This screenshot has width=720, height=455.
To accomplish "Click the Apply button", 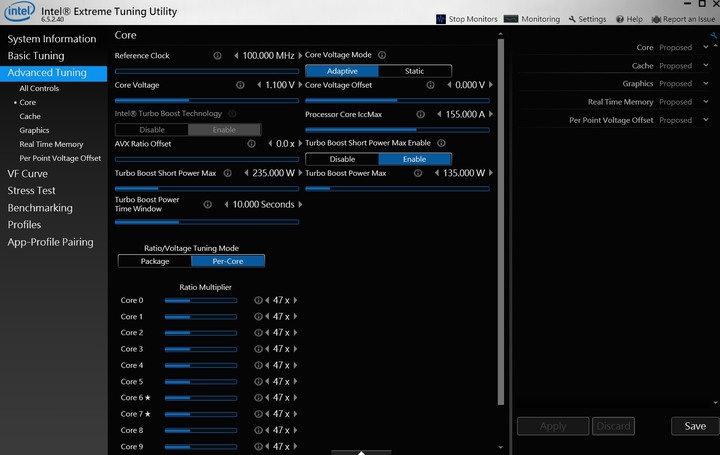I will pos(553,426).
